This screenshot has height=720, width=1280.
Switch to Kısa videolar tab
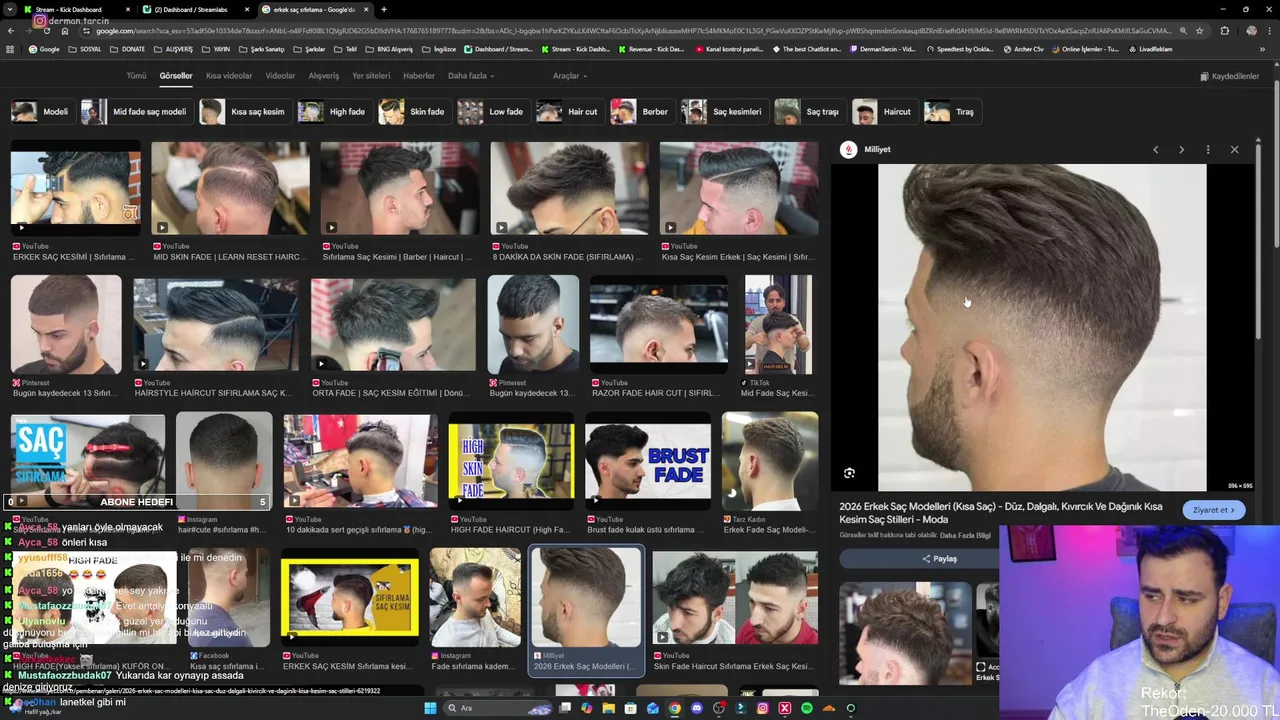click(229, 76)
